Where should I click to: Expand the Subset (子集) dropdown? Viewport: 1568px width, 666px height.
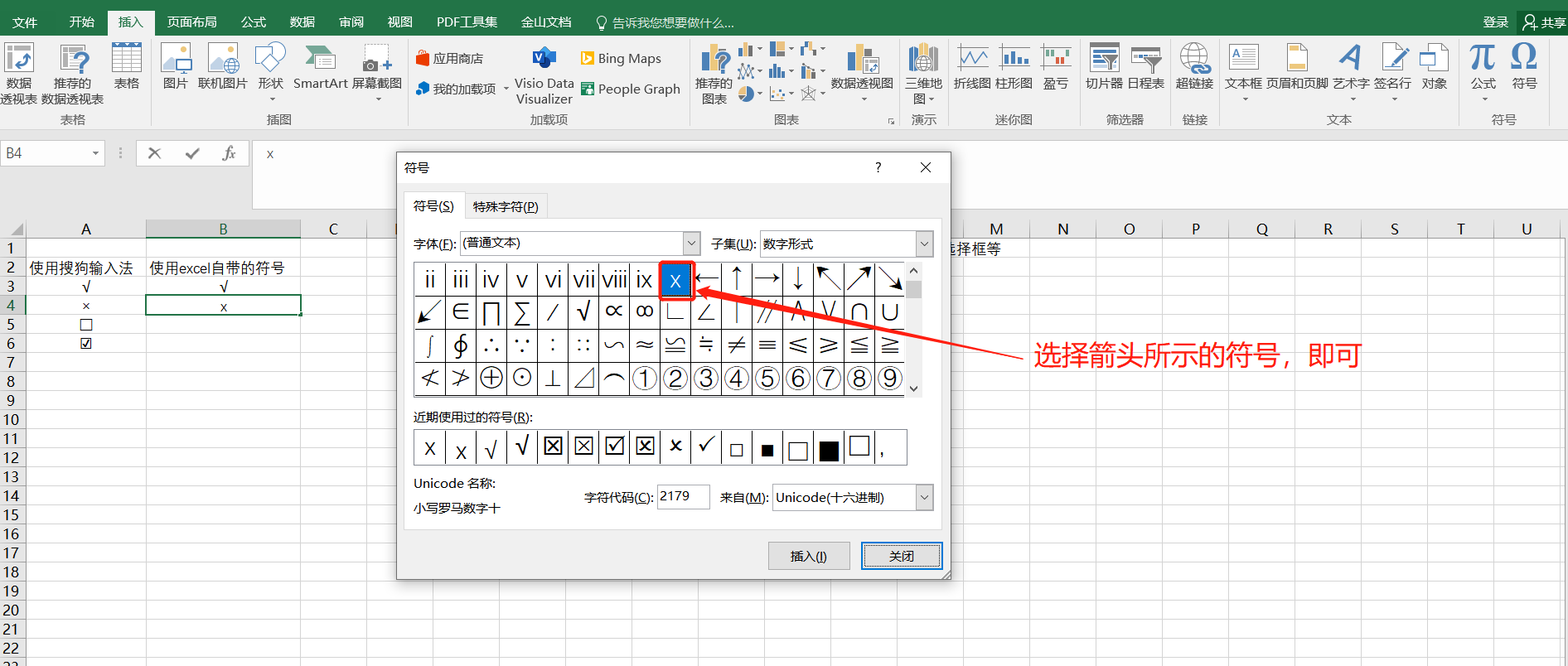pyautogui.click(x=924, y=244)
